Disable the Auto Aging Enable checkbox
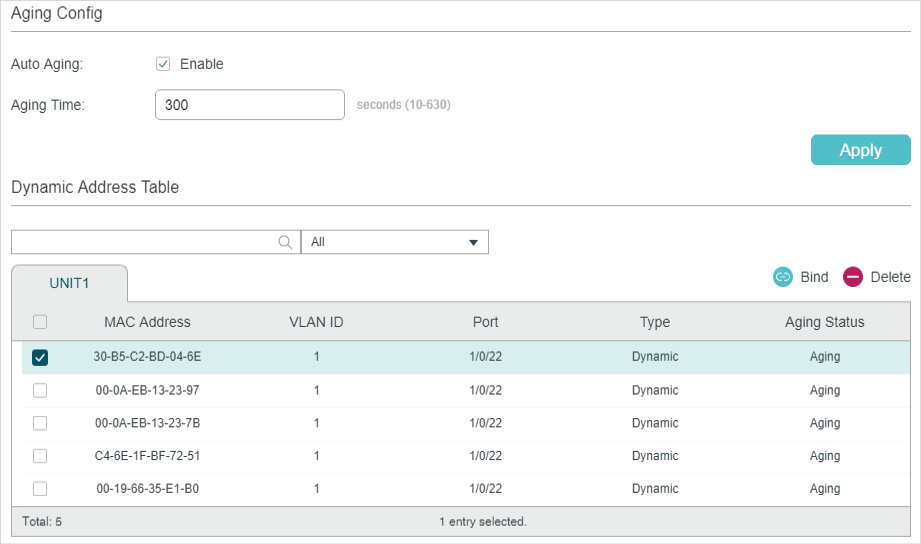 (x=163, y=64)
